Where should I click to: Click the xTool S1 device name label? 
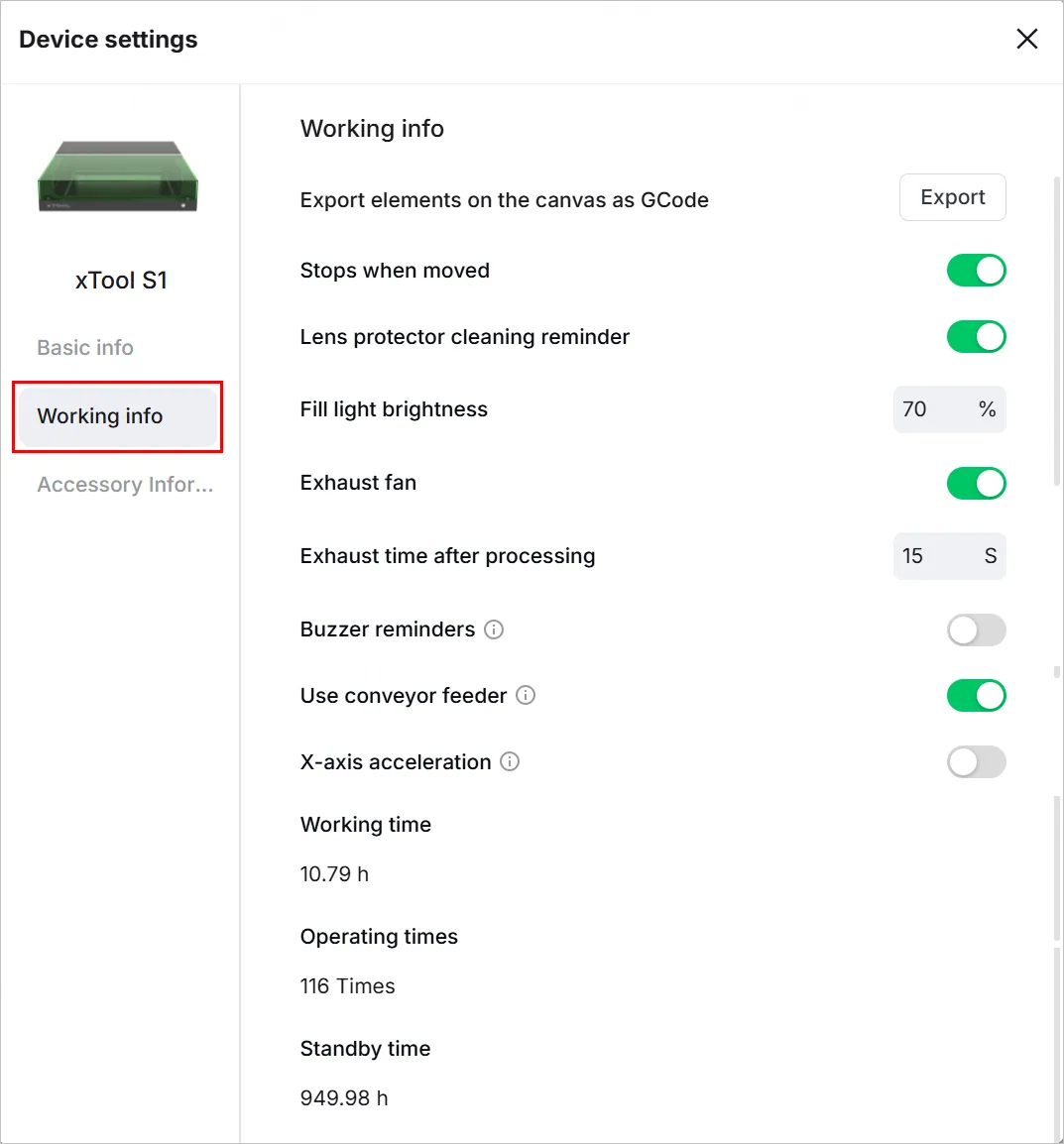tap(121, 281)
